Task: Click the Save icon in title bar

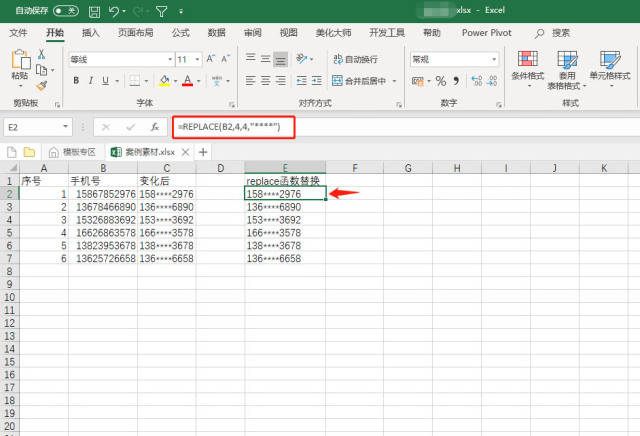Action: (94, 11)
